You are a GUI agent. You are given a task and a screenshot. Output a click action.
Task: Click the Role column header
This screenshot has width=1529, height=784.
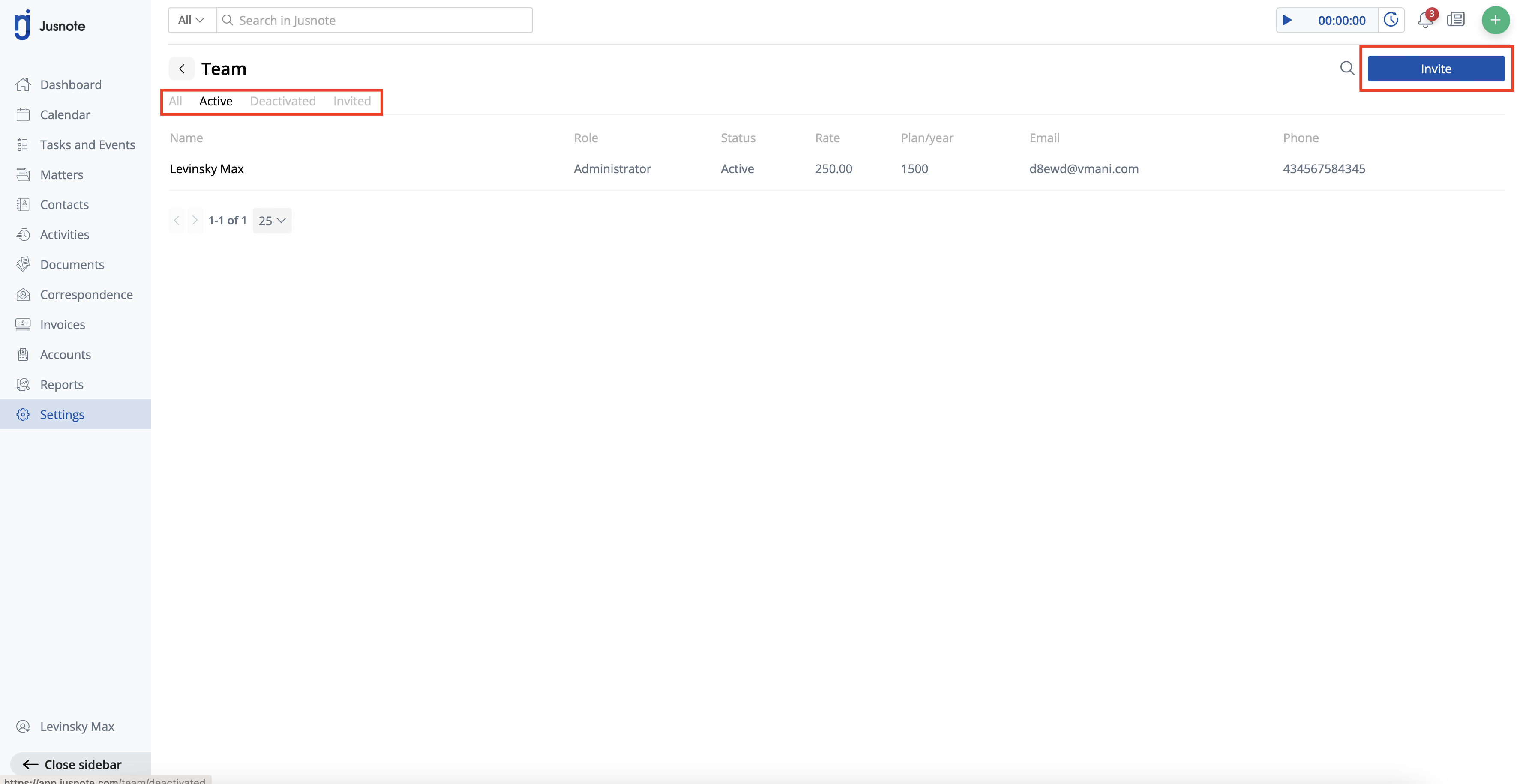coord(585,138)
